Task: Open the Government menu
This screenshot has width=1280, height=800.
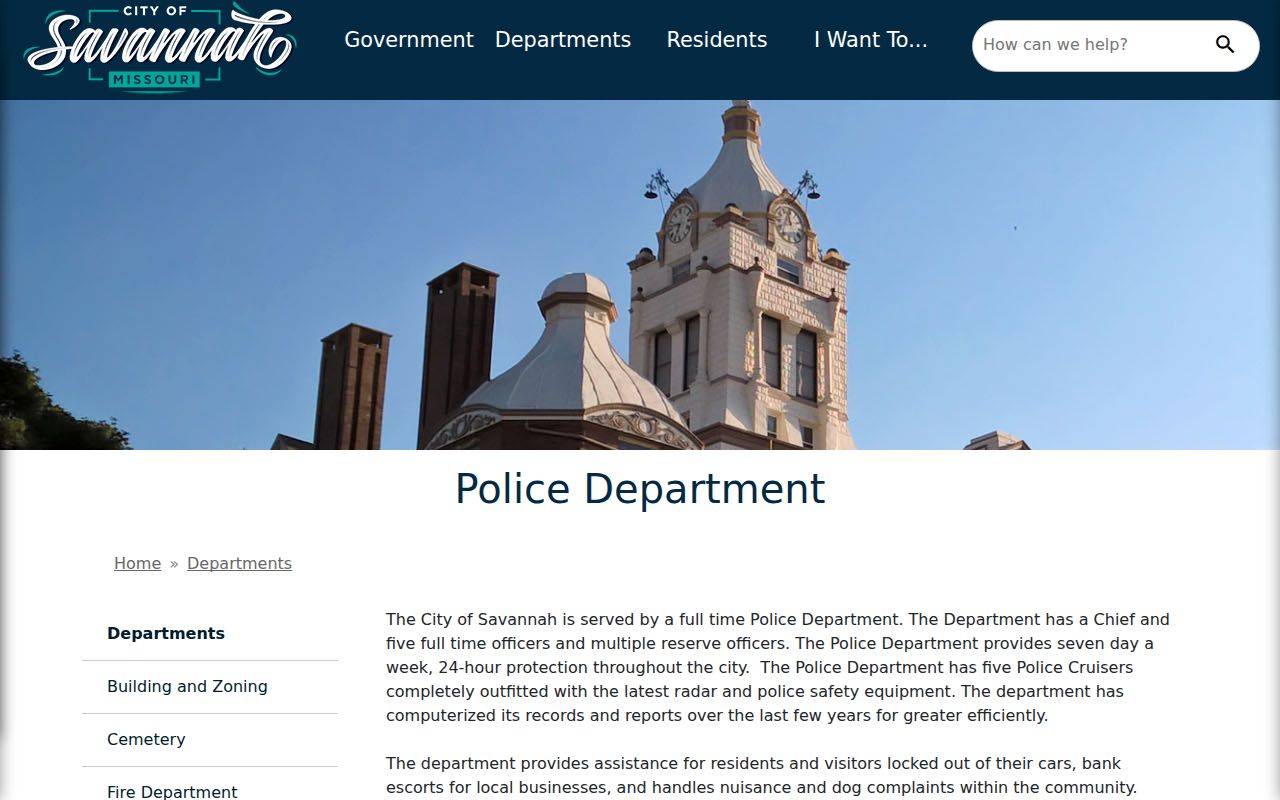Action: click(x=409, y=40)
